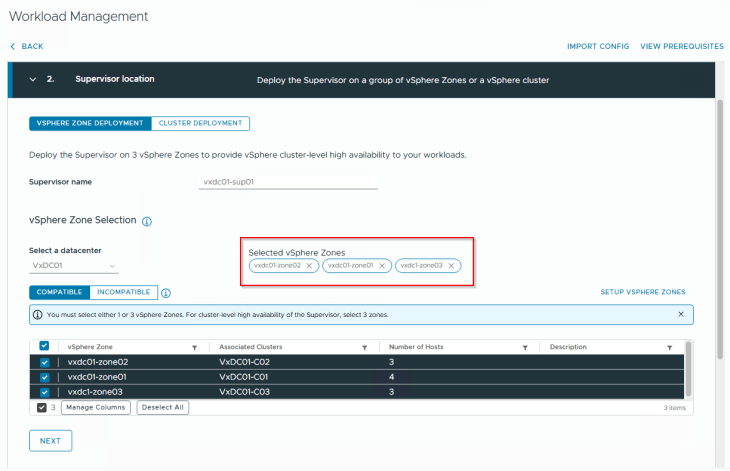Switch to the Incompatible zones tab
Image resolution: width=730 pixels, height=471 pixels.
pyautogui.click(x=123, y=293)
